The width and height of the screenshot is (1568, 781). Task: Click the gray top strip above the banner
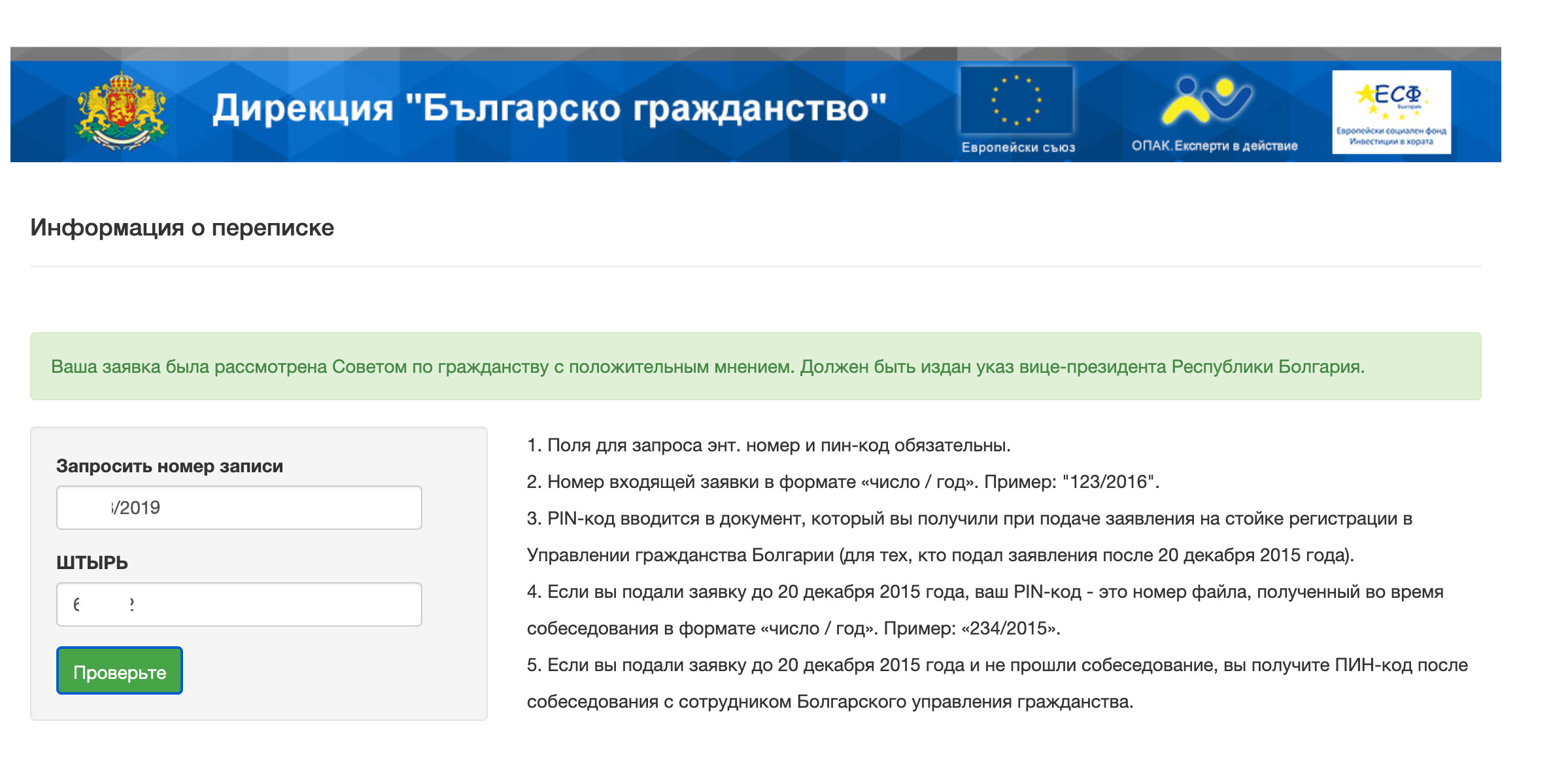click(755, 54)
